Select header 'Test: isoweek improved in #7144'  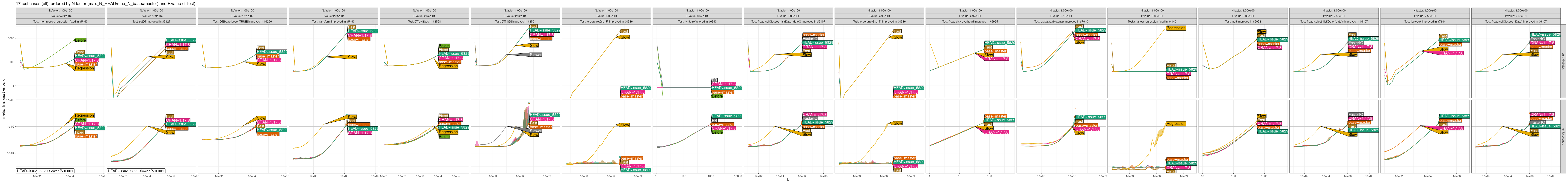coord(1425,21)
